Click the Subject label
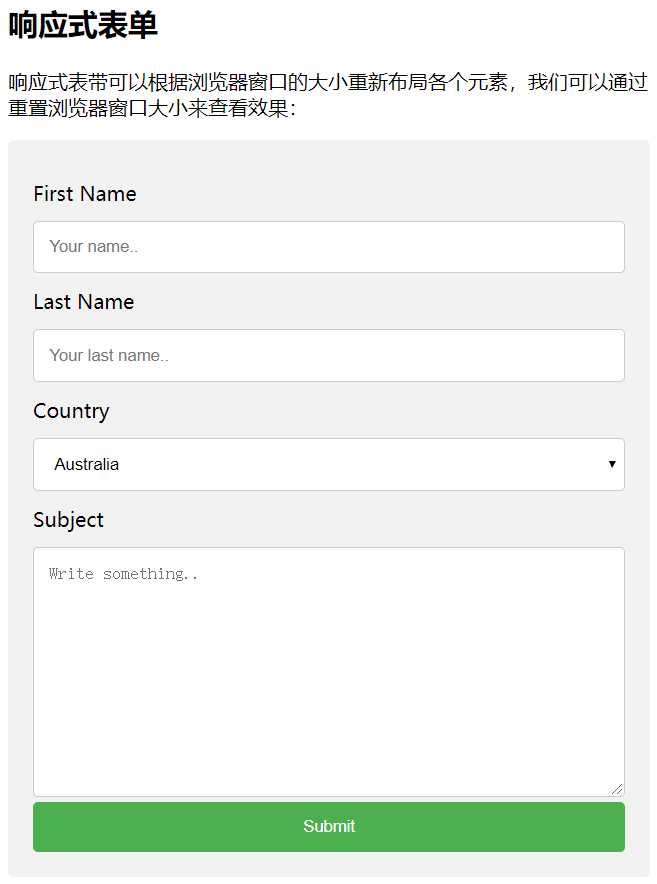Image resolution: width=657 pixels, height=884 pixels. [68, 520]
